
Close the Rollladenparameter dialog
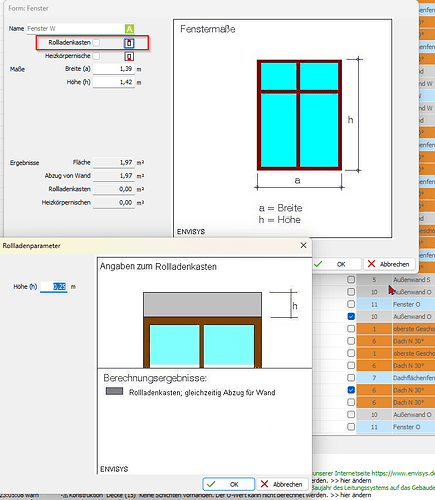[x=303, y=245]
